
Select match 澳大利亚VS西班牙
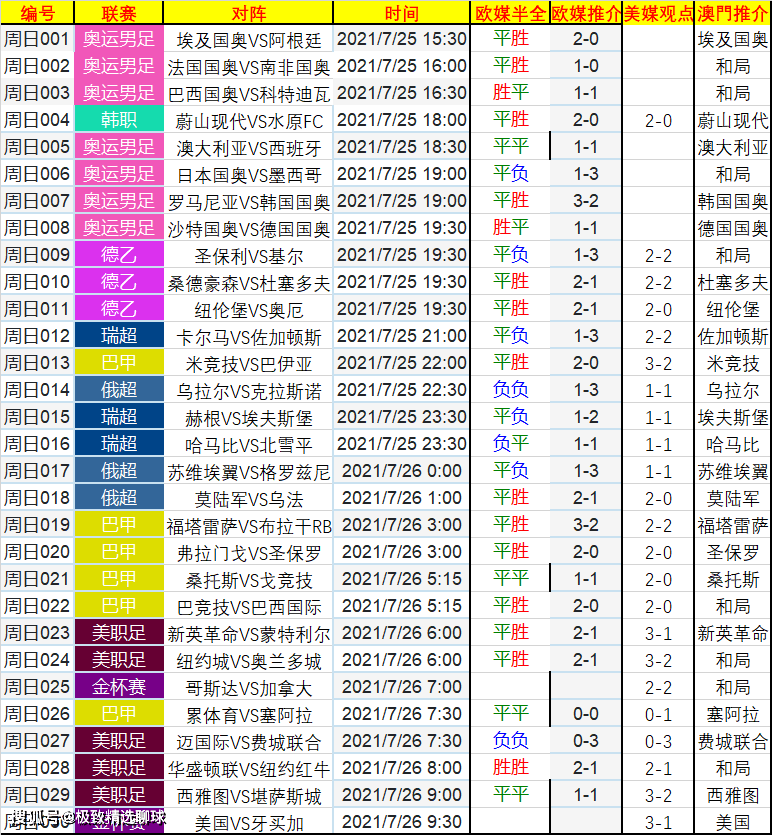click(248, 147)
